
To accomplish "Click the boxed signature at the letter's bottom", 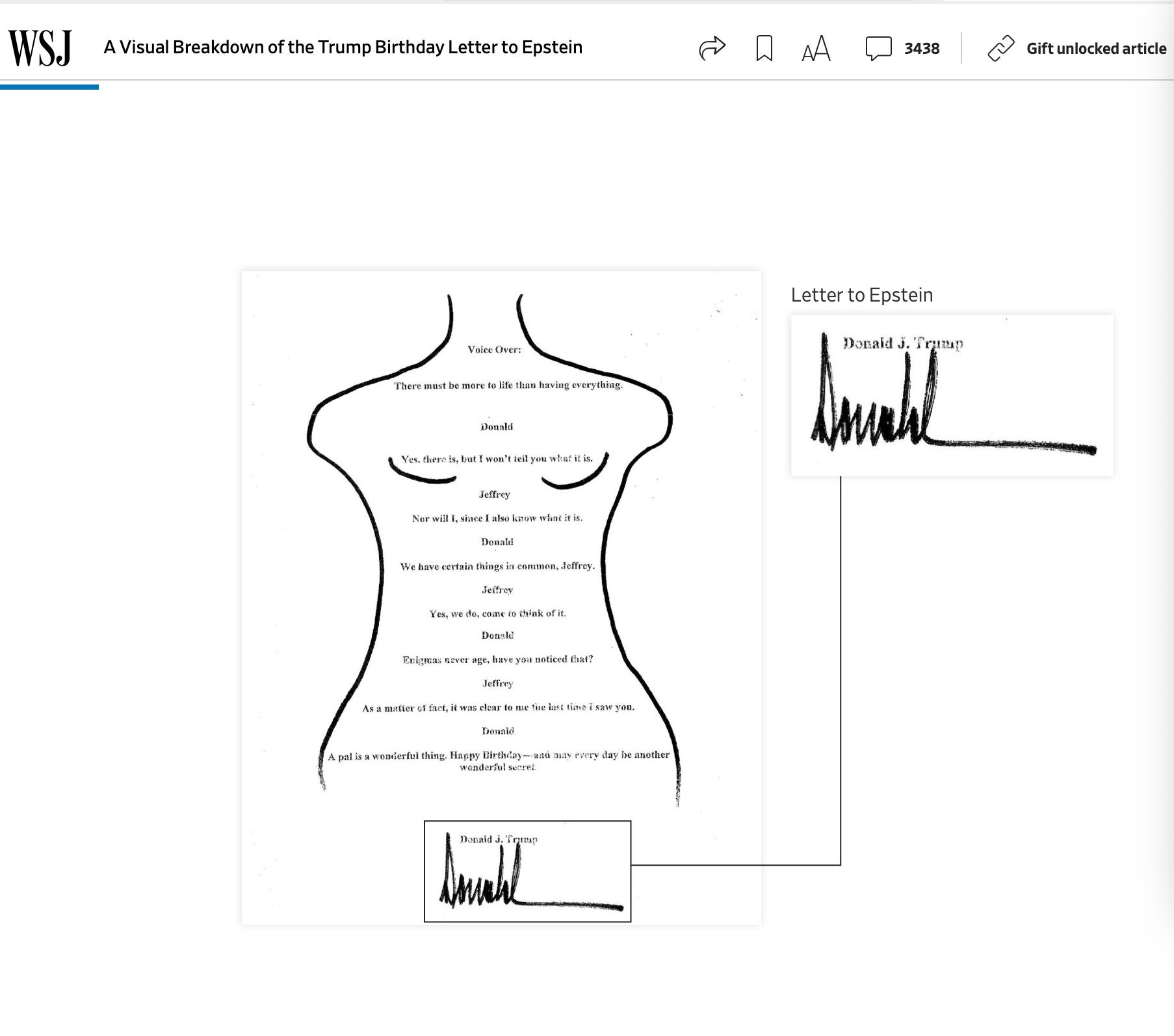I will pos(527,871).
